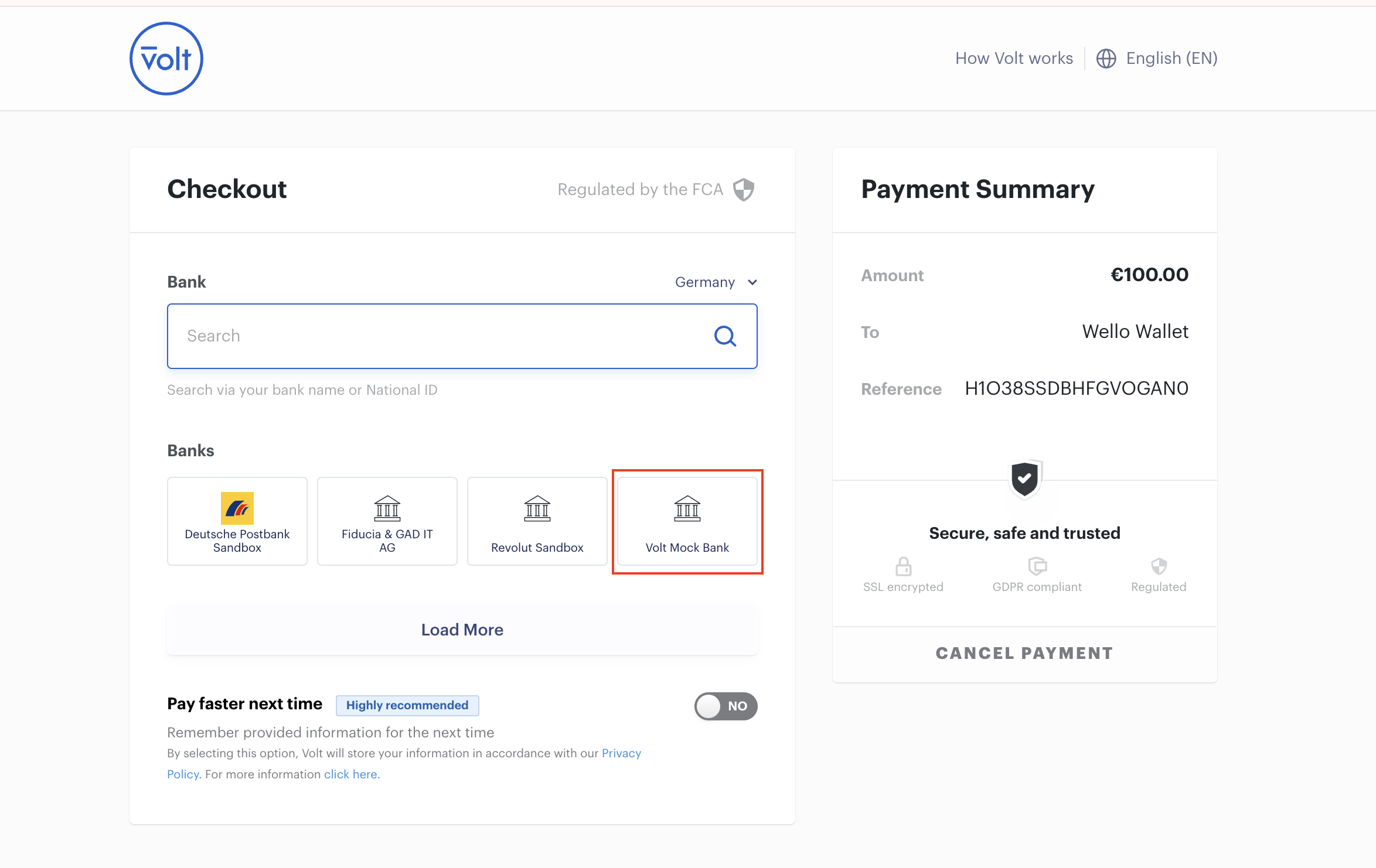Click the FCA shield icon

(x=744, y=189)
